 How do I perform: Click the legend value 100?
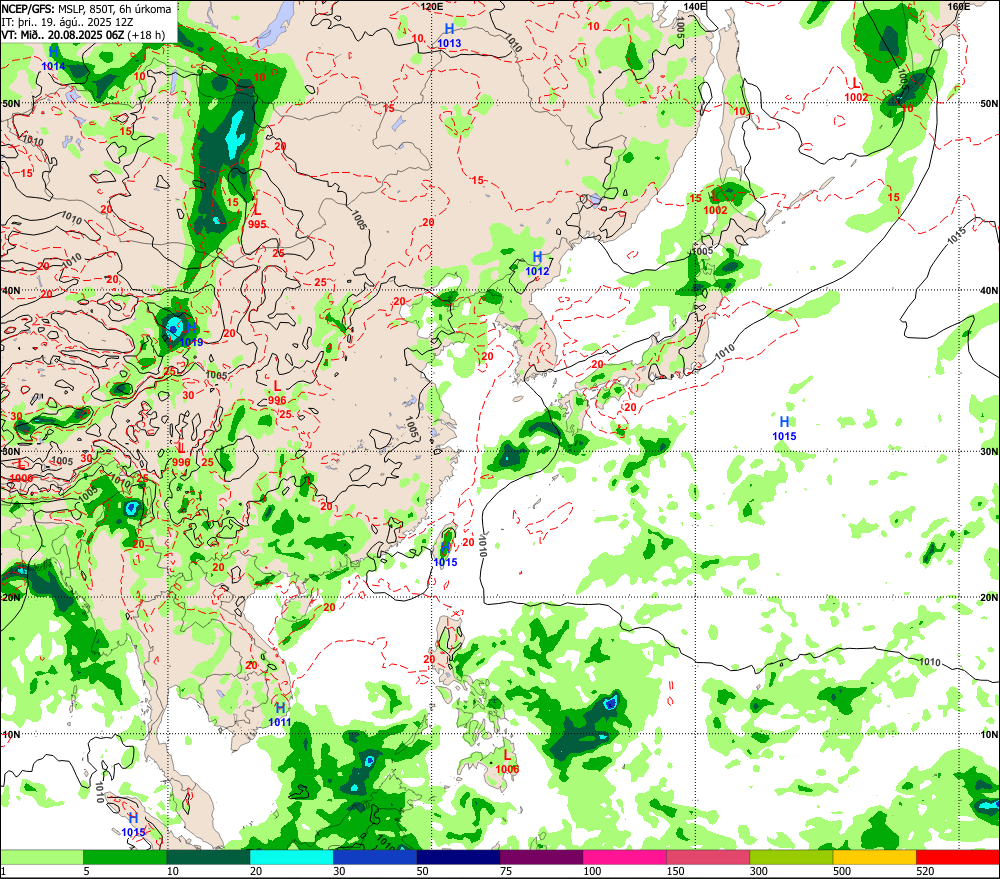592,871
